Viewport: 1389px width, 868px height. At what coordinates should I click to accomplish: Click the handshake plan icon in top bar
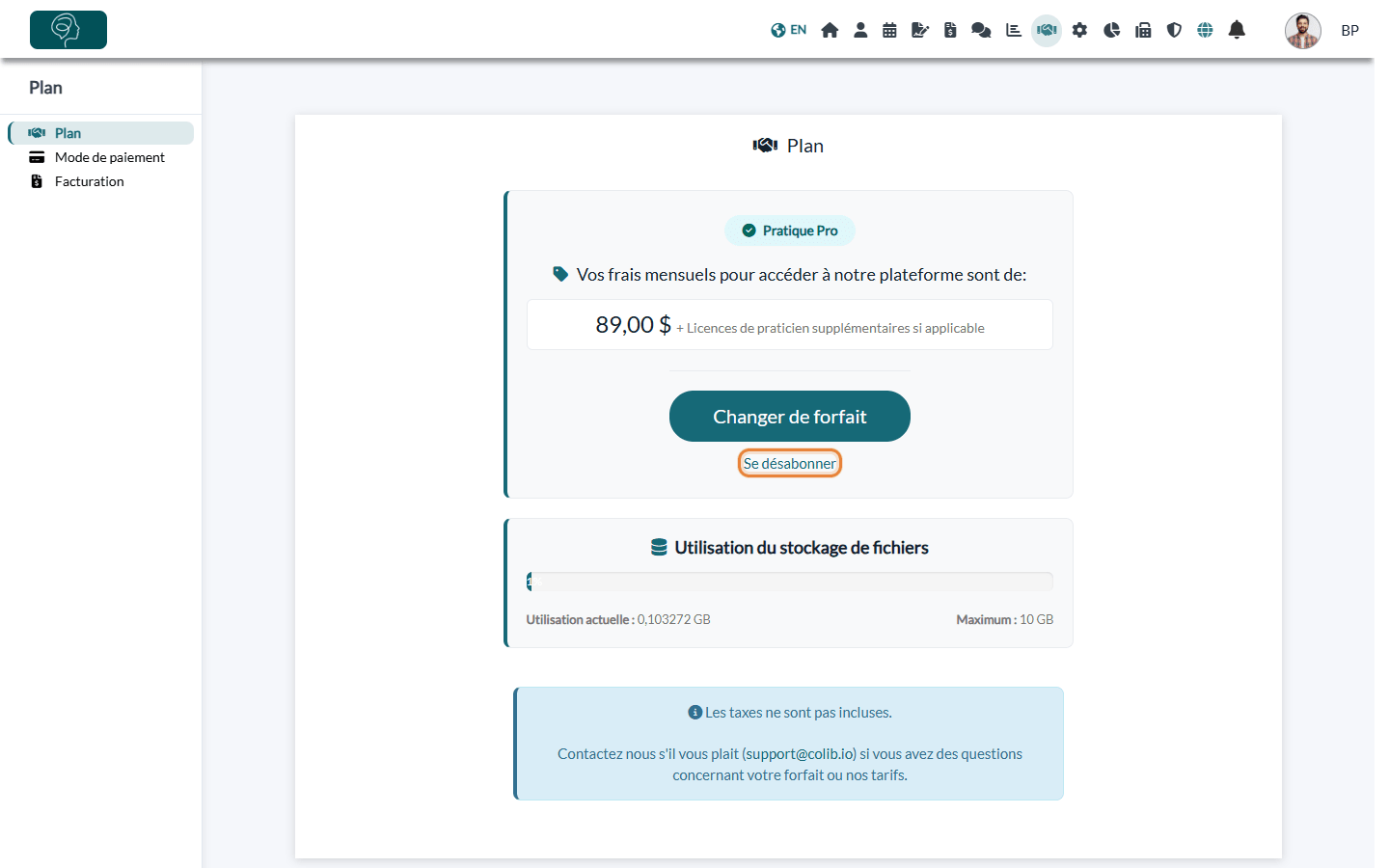[x=1047, y=30]
